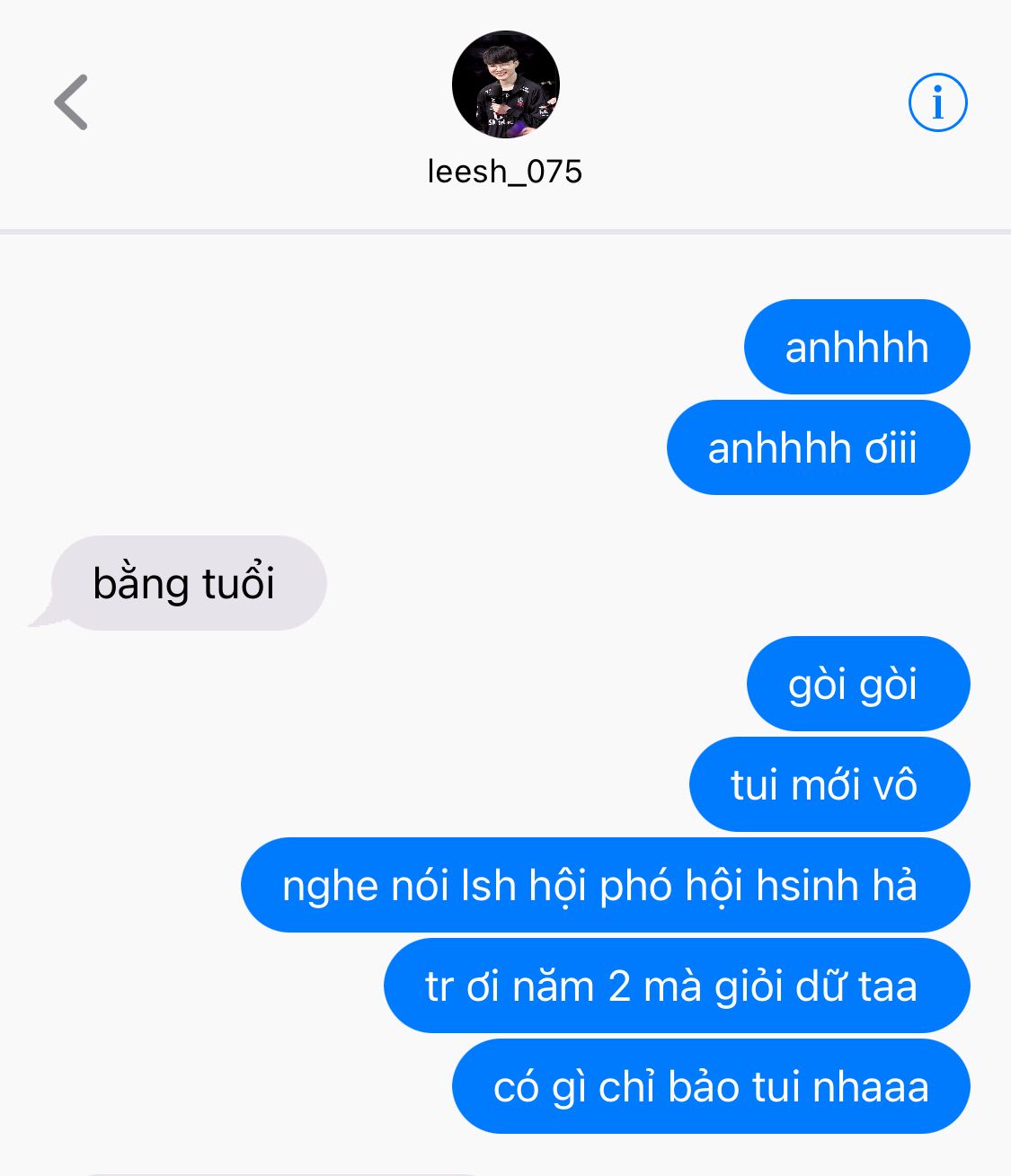Select the "gòi gòi" message bubble
1011x1176 pixels.
858,684
